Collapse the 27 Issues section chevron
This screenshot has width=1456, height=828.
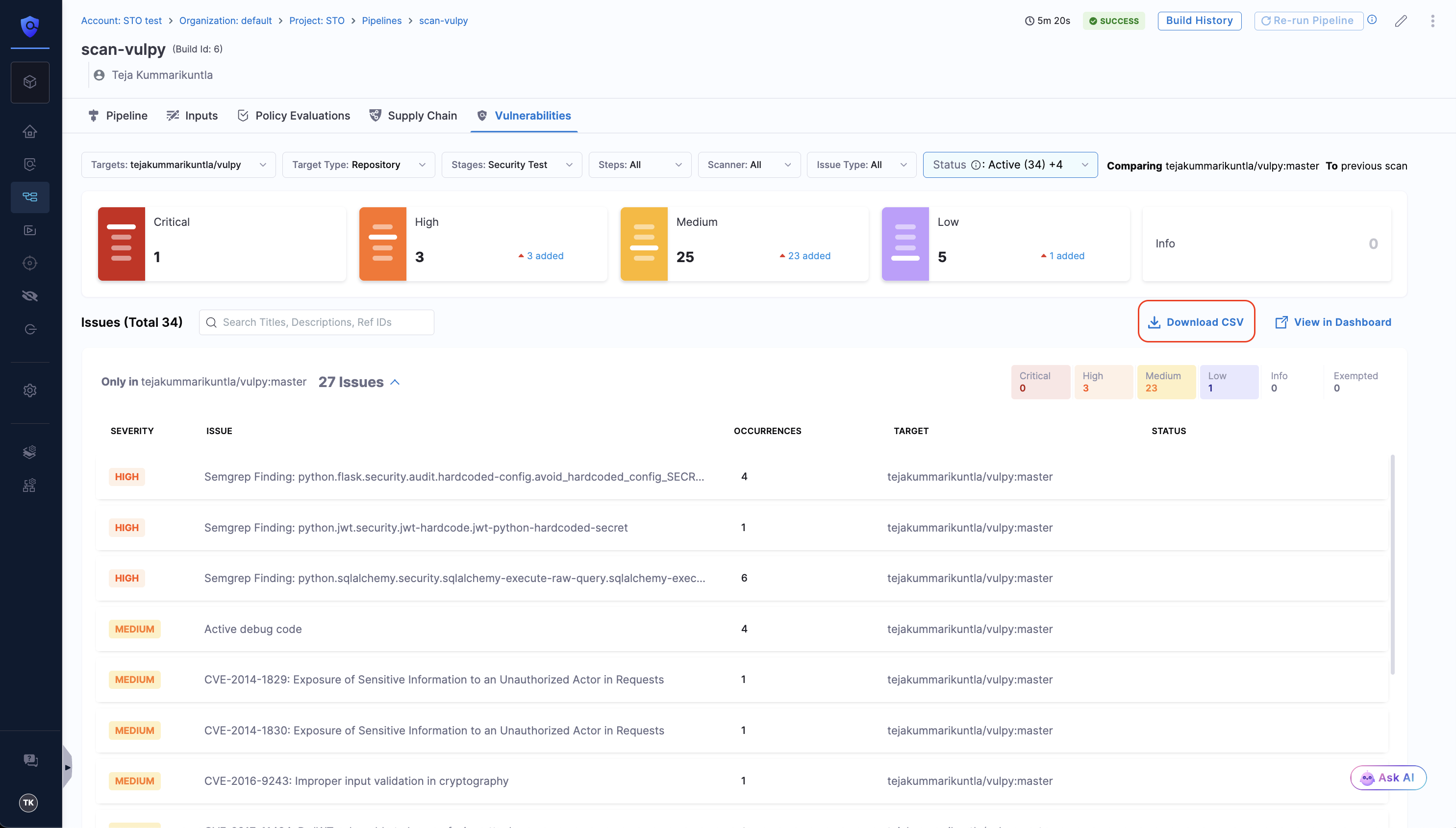pyautogui.click(x=395, y=382)
